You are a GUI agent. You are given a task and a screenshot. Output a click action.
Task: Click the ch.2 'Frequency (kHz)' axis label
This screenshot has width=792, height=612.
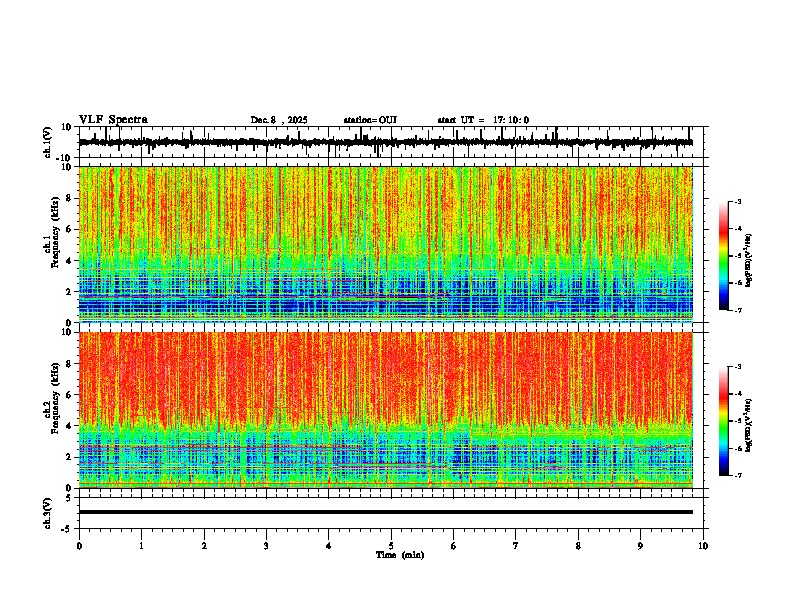pyautogui.click(x=55, y=398)
